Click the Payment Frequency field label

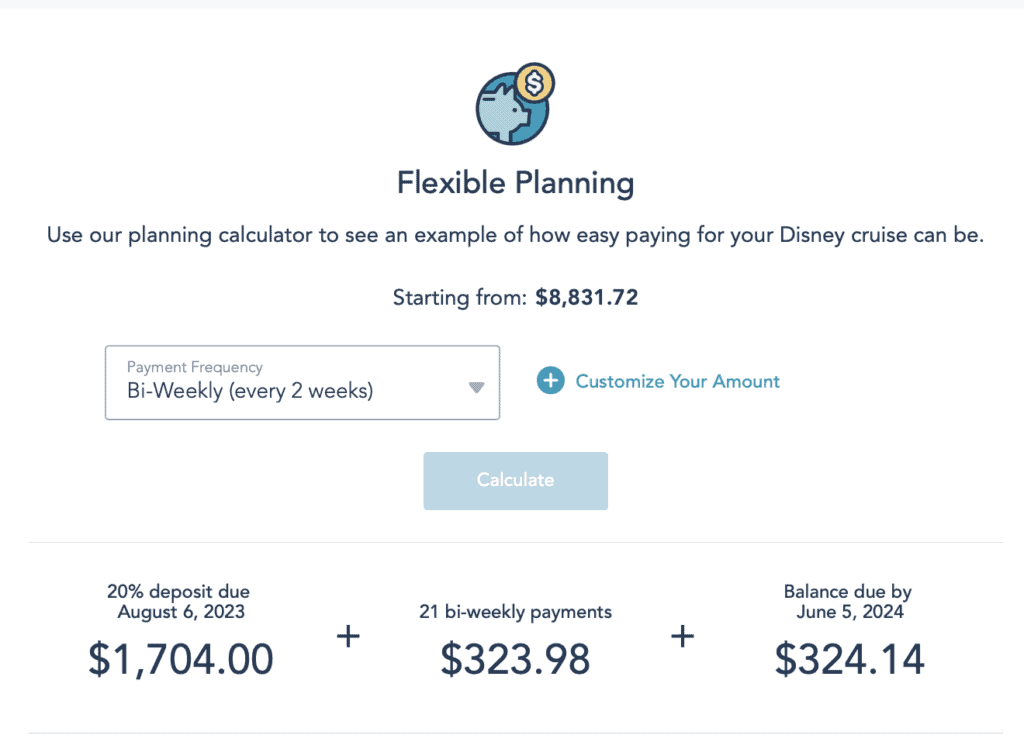195,367
